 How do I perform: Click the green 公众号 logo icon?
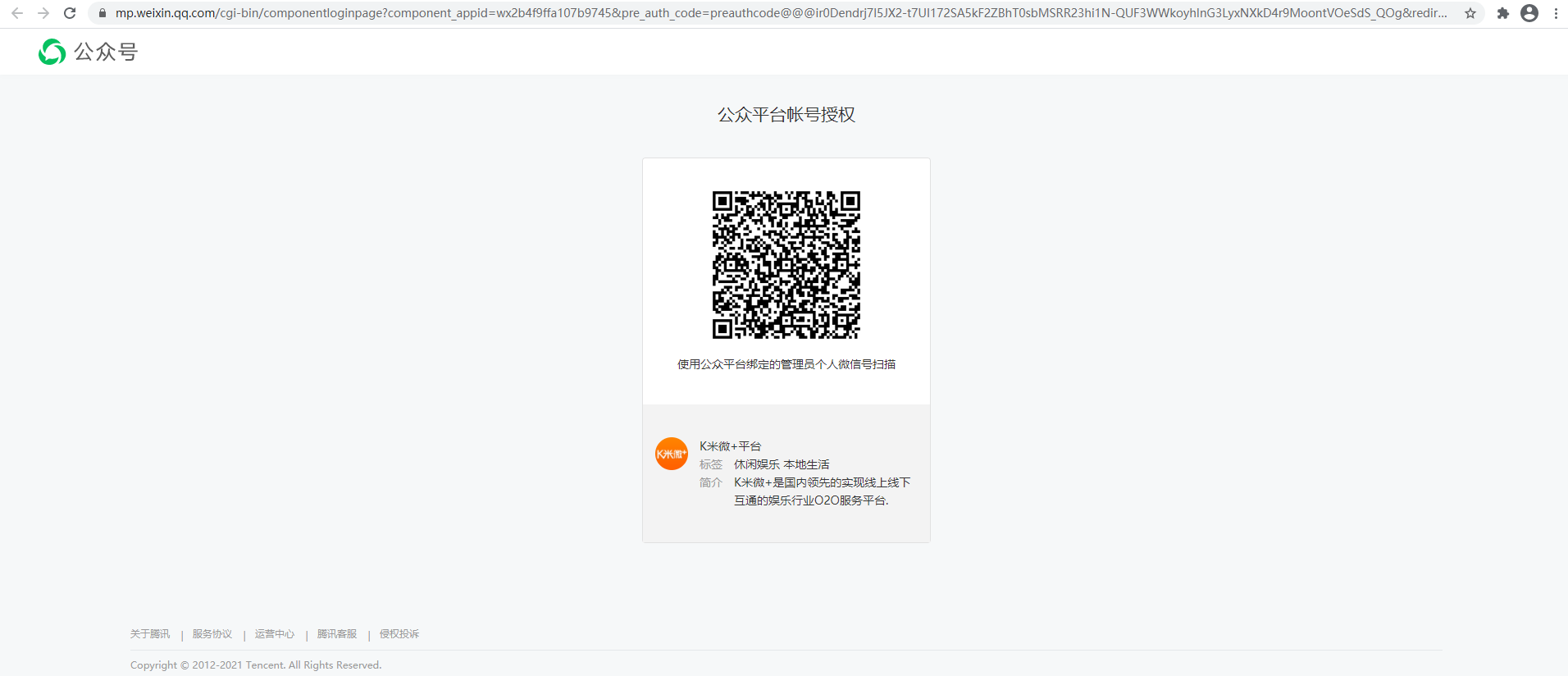tap(52, 52)
